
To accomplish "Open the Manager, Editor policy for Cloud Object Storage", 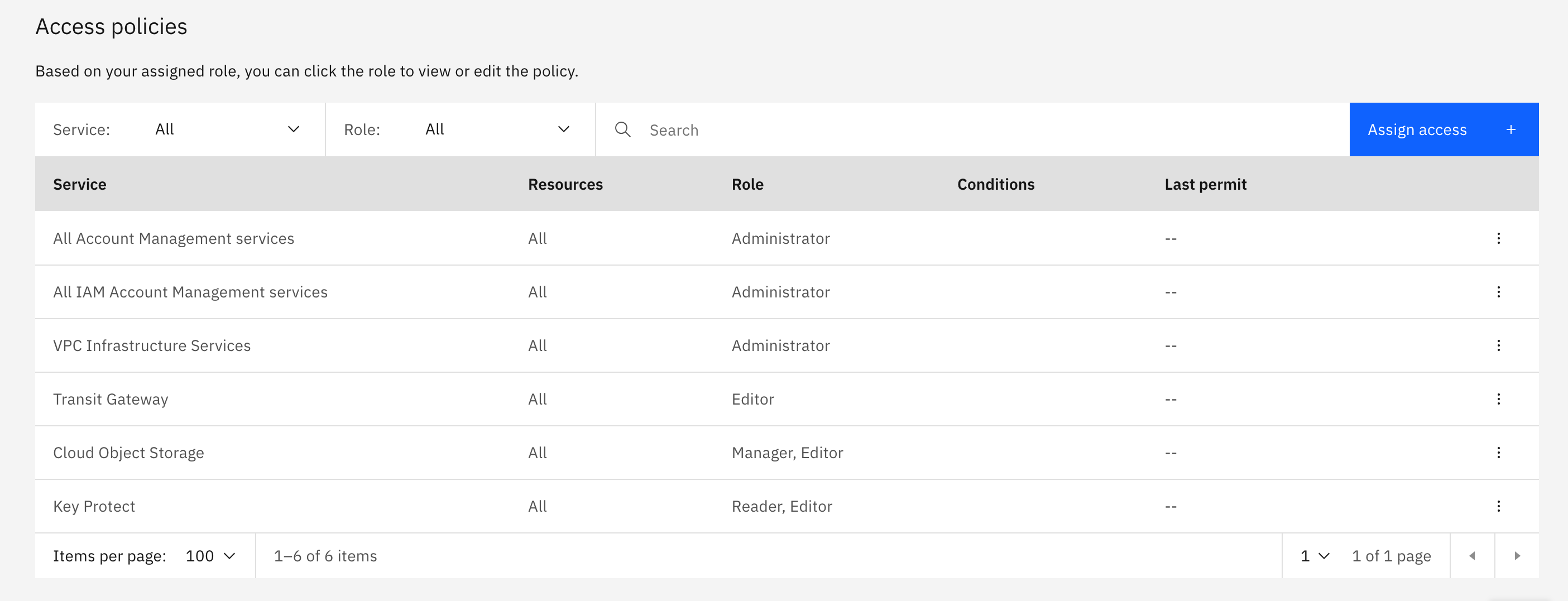I will coord(788,453).
